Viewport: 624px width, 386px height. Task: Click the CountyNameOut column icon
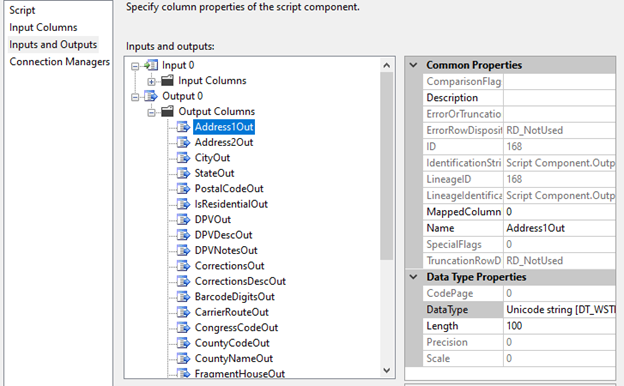click(183, 359)
